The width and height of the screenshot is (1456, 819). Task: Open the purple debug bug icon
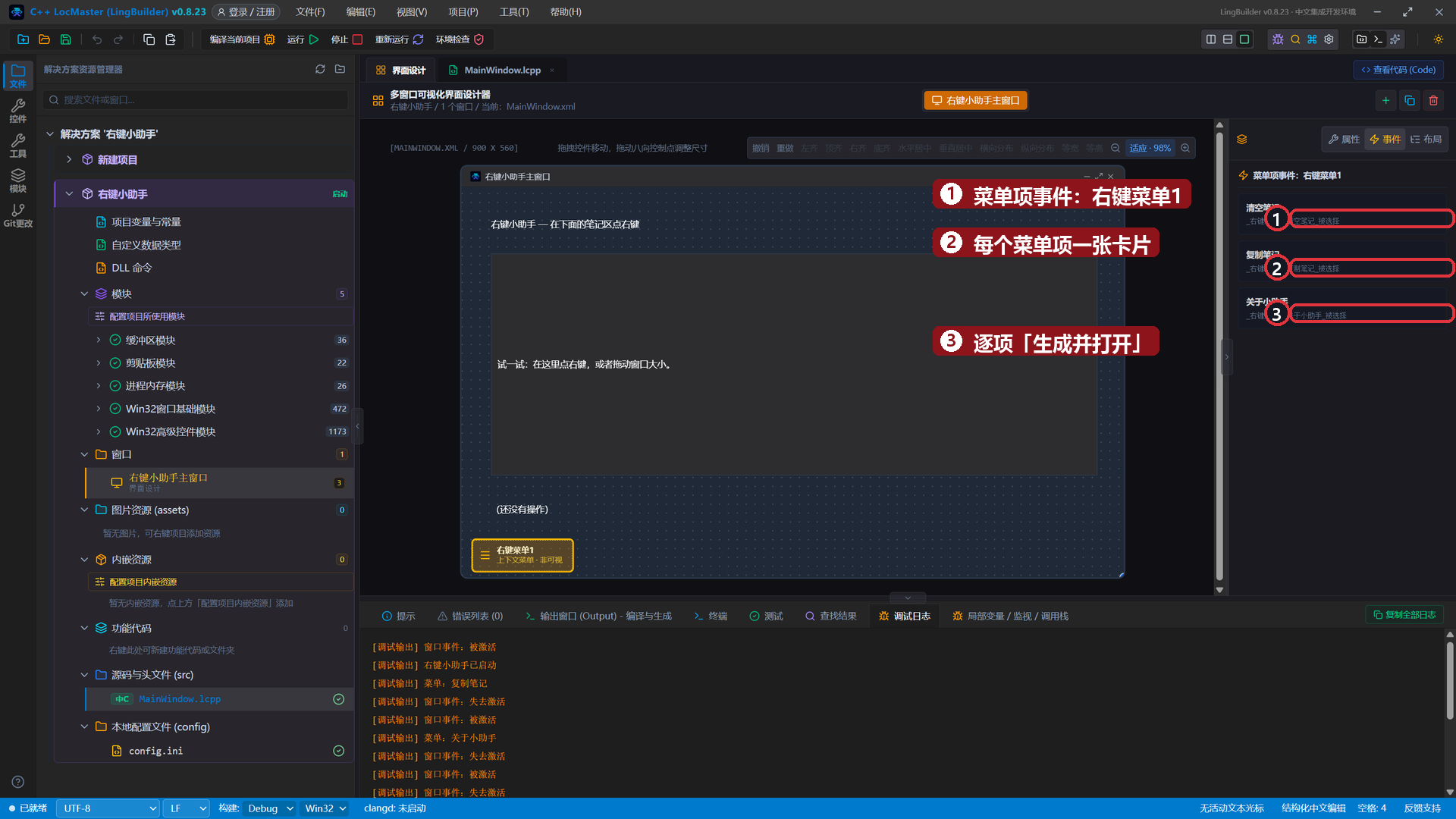1278,39
